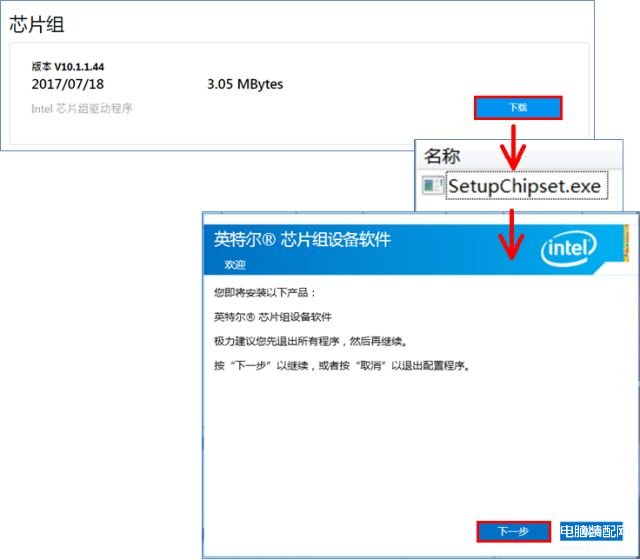The image size is (640, 560).
Task: Click the 英特尔® 芯片组设备软件 installer title
Action: (302, 239)
